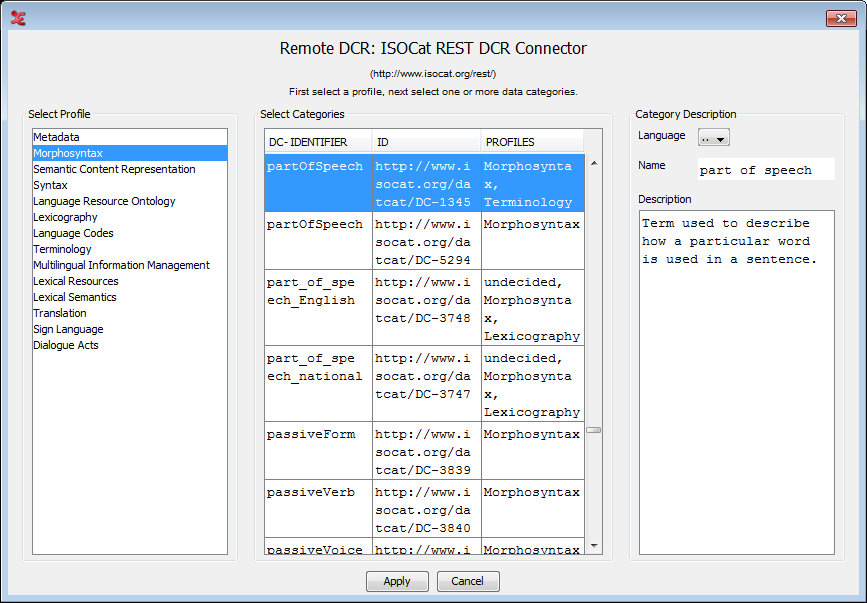Select the passiveForm category row
The height and width of the screenshot is (603, 867).
424,451
